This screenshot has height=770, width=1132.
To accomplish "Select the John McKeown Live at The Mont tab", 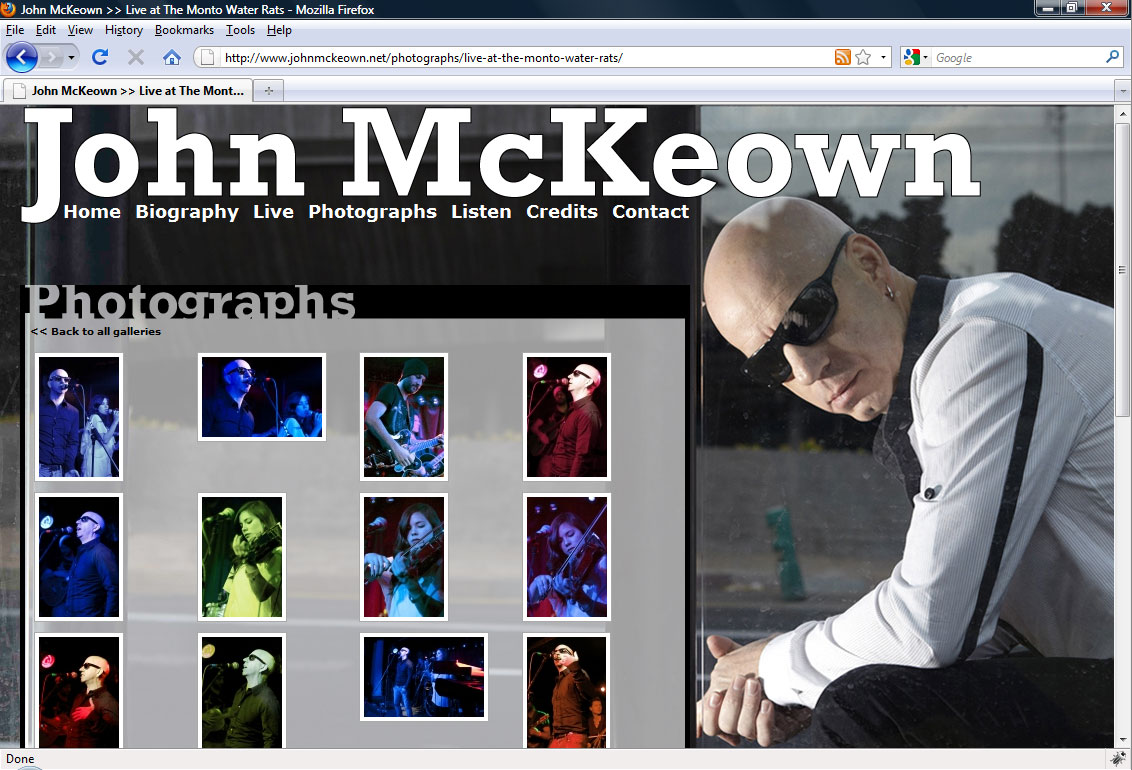I will tap(129, 91).
